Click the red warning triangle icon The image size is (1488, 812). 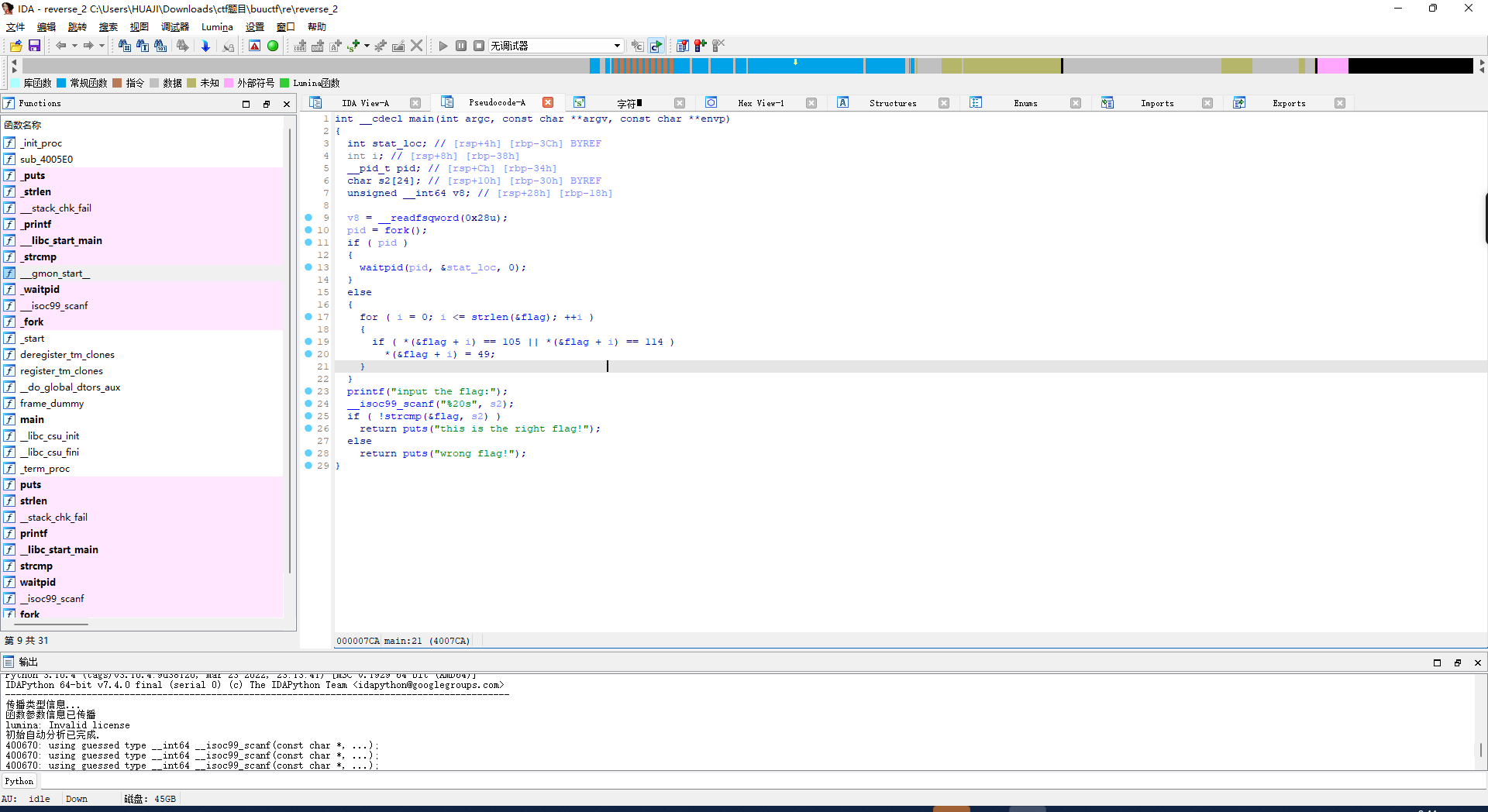coord(254,46)
